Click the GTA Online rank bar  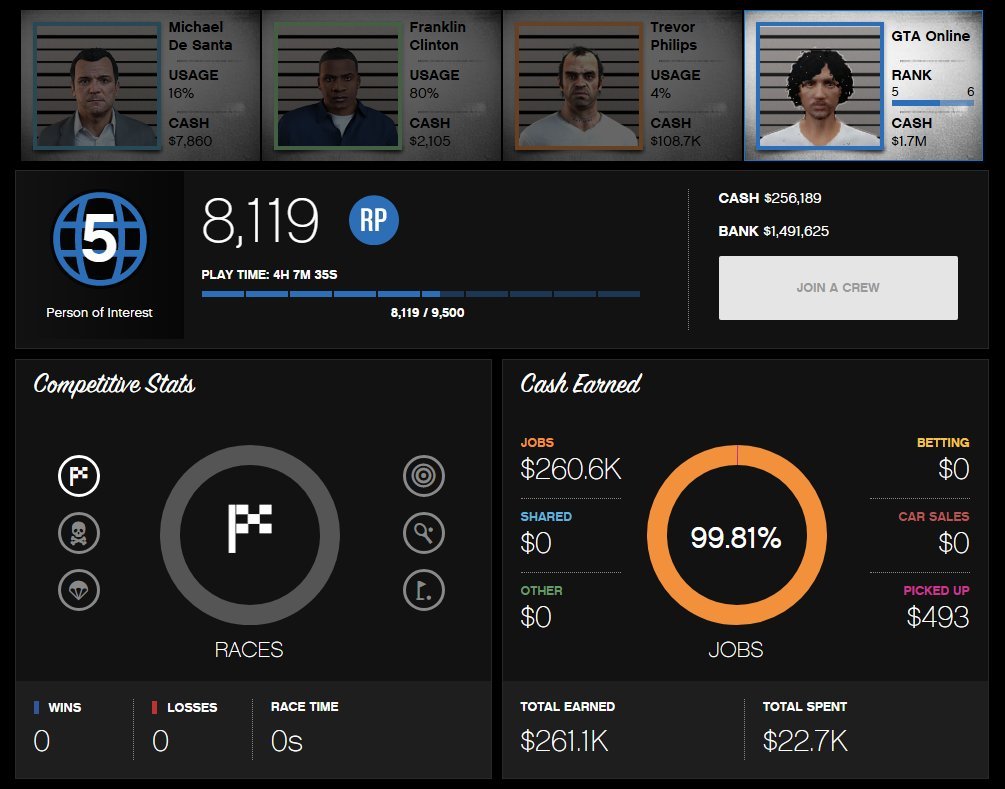[932, 103]
